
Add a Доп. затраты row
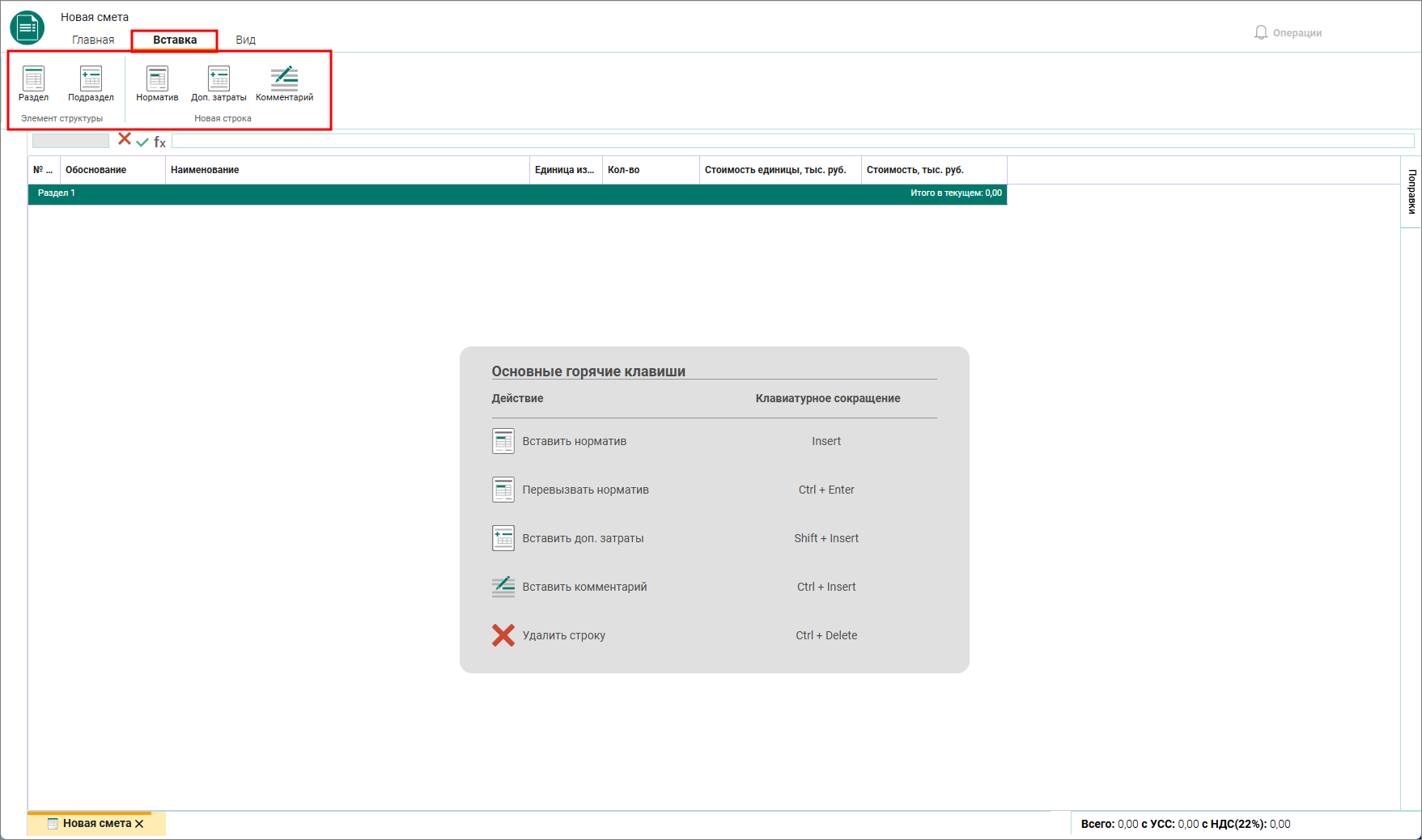[219, 84]
